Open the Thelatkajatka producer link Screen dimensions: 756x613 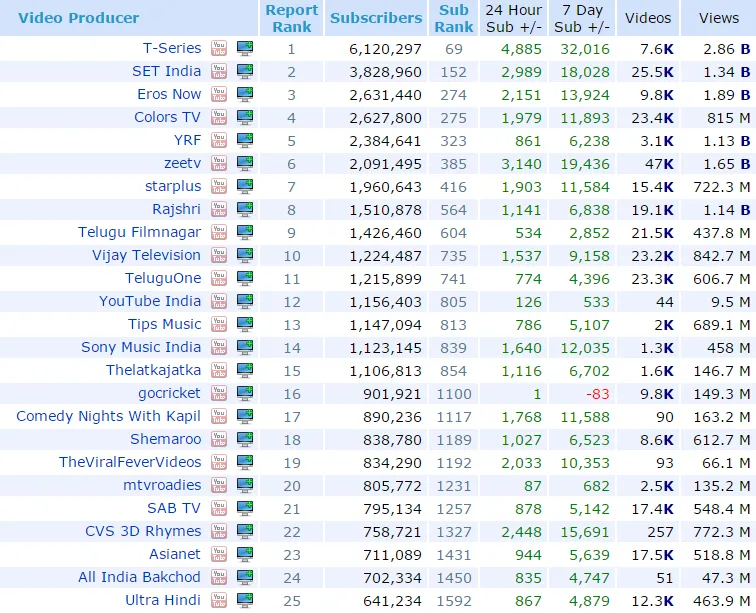point(153,370)
